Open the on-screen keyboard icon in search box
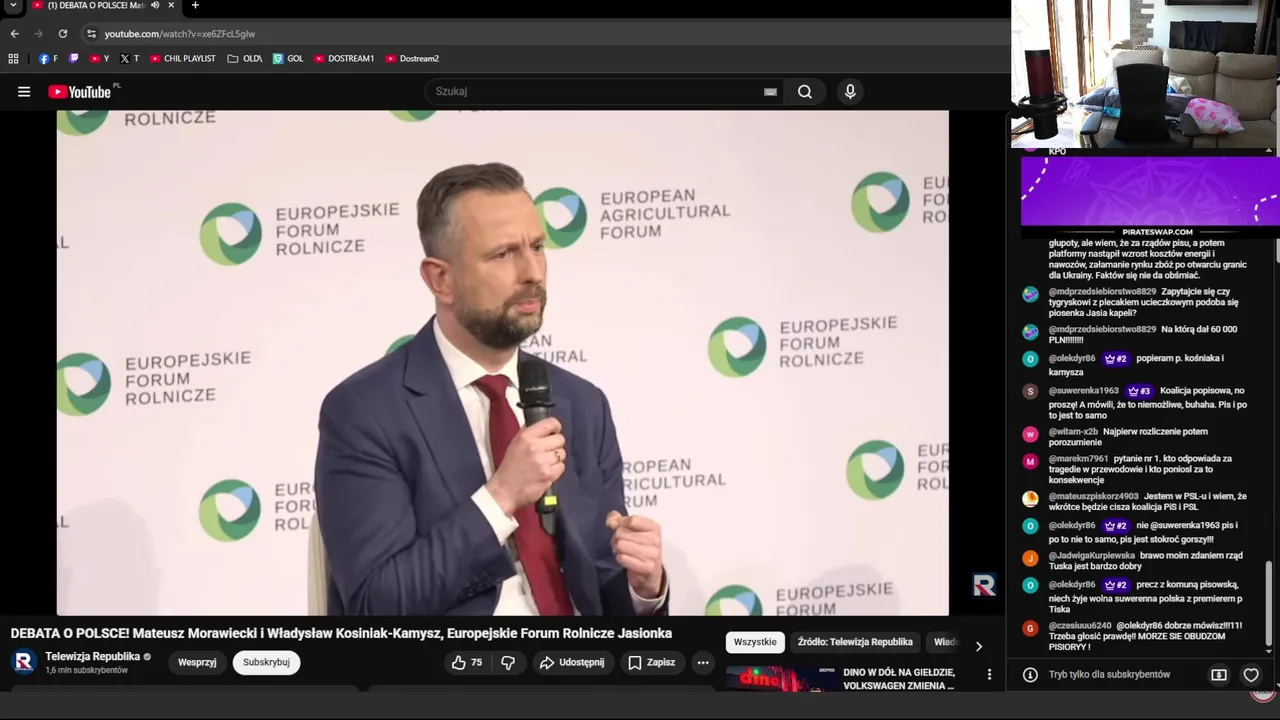Viewport: 1280px width, 720px height. [x=770, y=92]
